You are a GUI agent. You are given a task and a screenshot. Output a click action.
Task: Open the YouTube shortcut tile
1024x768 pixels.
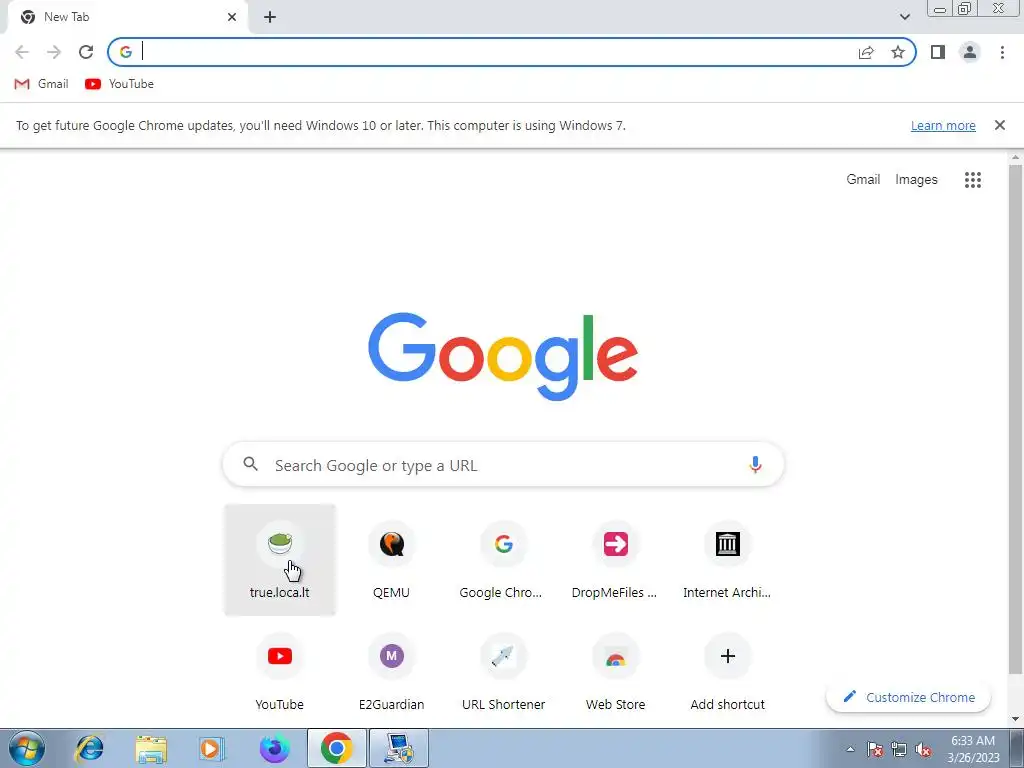pyautogui.click(x=280, y=671)
